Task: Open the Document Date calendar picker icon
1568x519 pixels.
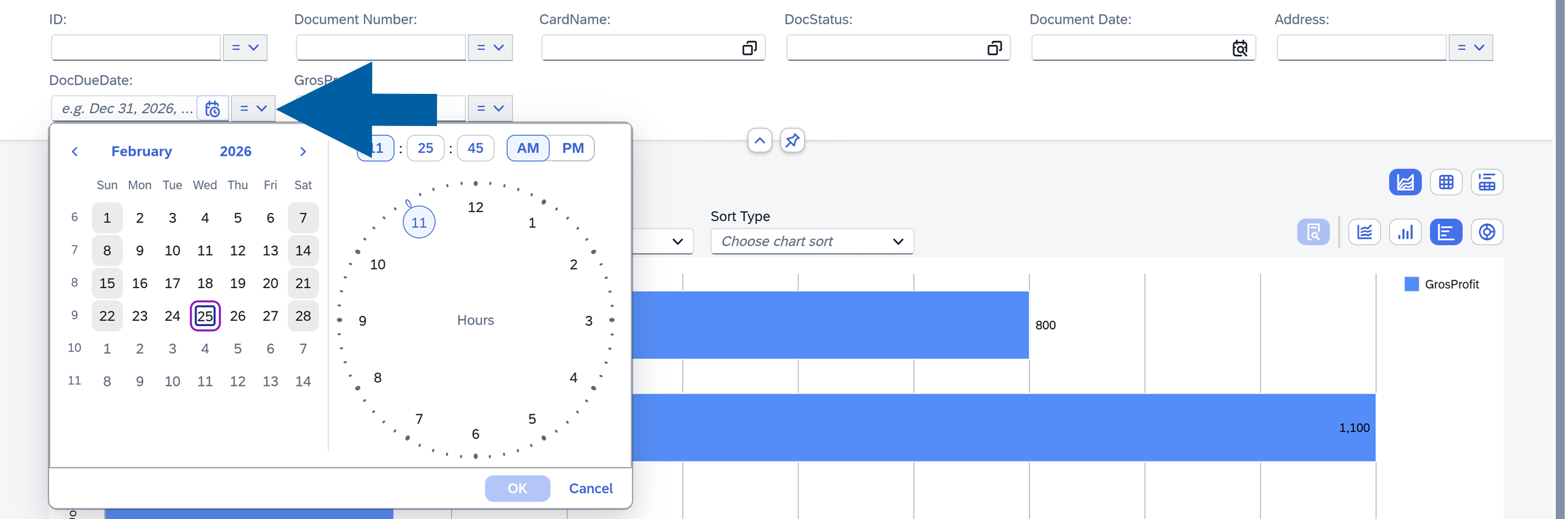Action: coord(1240,48)
